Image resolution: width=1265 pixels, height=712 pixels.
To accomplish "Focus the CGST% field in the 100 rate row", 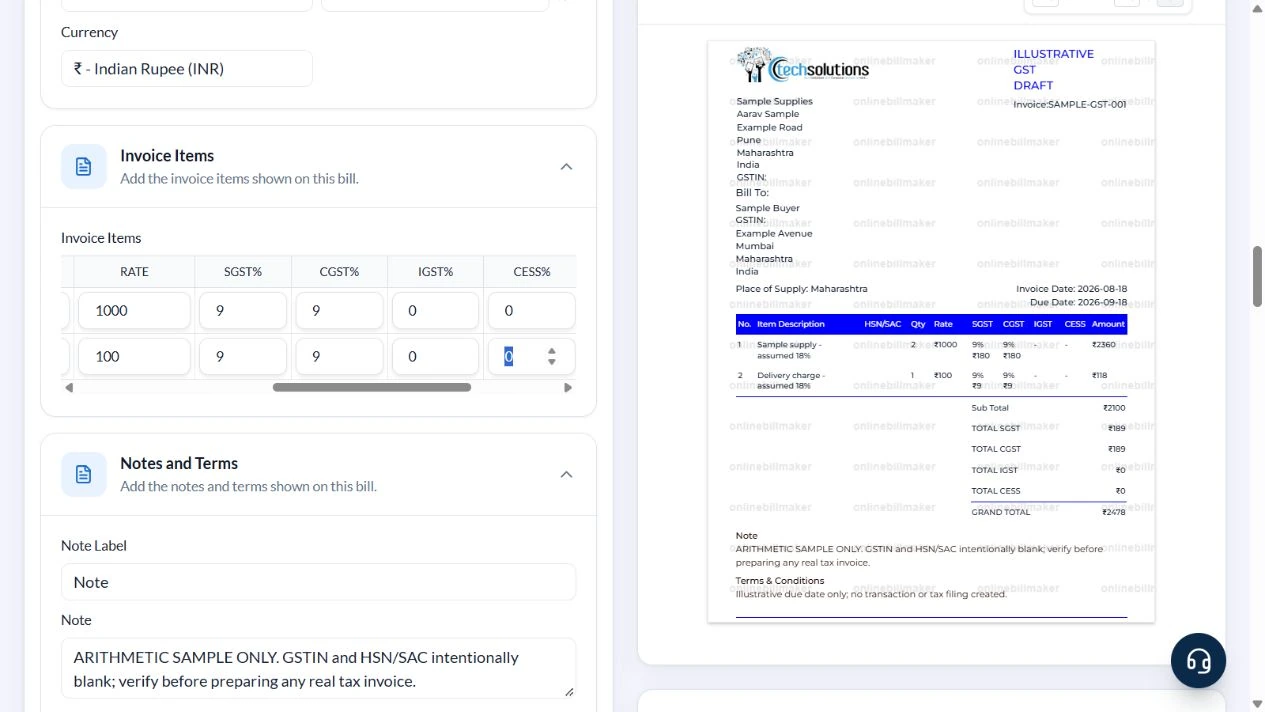I will [x=339, y=356].
